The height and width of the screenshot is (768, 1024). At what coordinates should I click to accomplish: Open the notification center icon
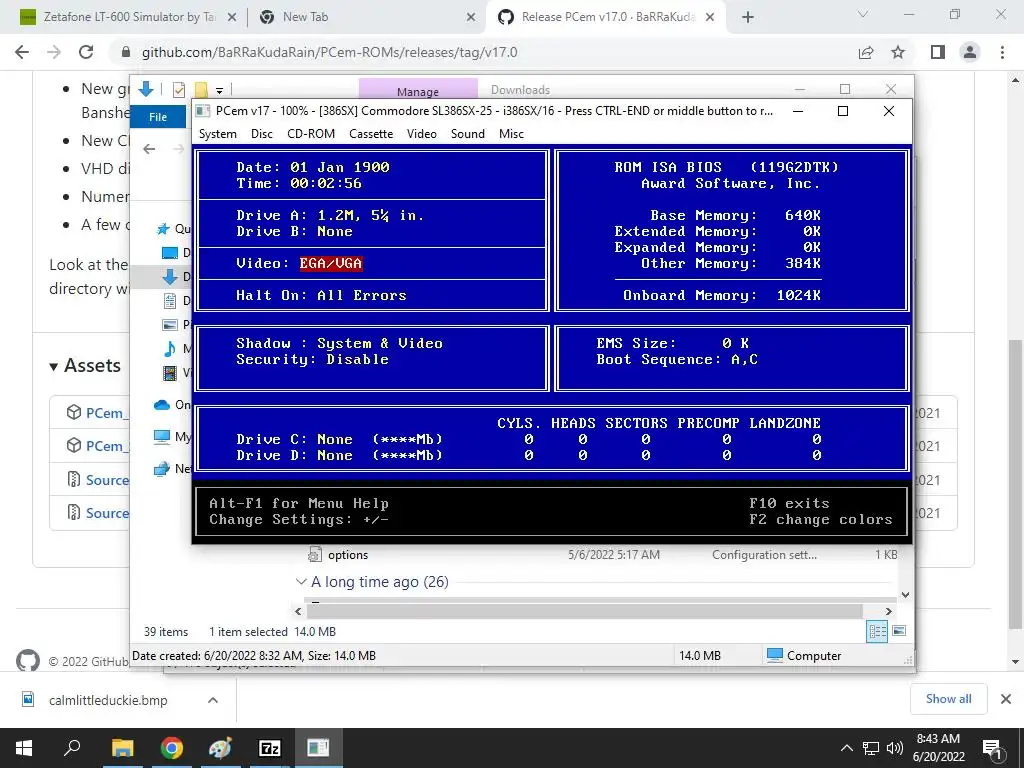point(993,749)
